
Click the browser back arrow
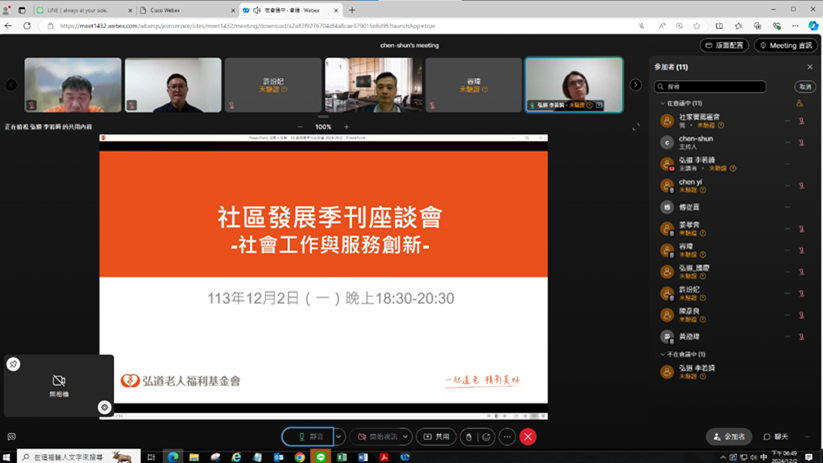(x=8, y=26)
